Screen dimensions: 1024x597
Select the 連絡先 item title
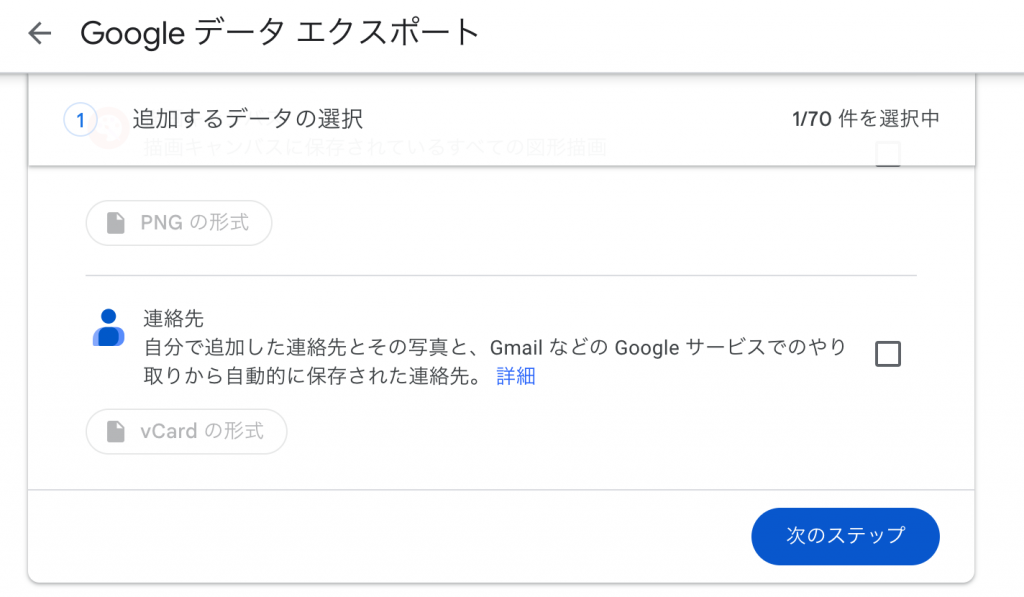pyautogui.click(x=174, y=319)
